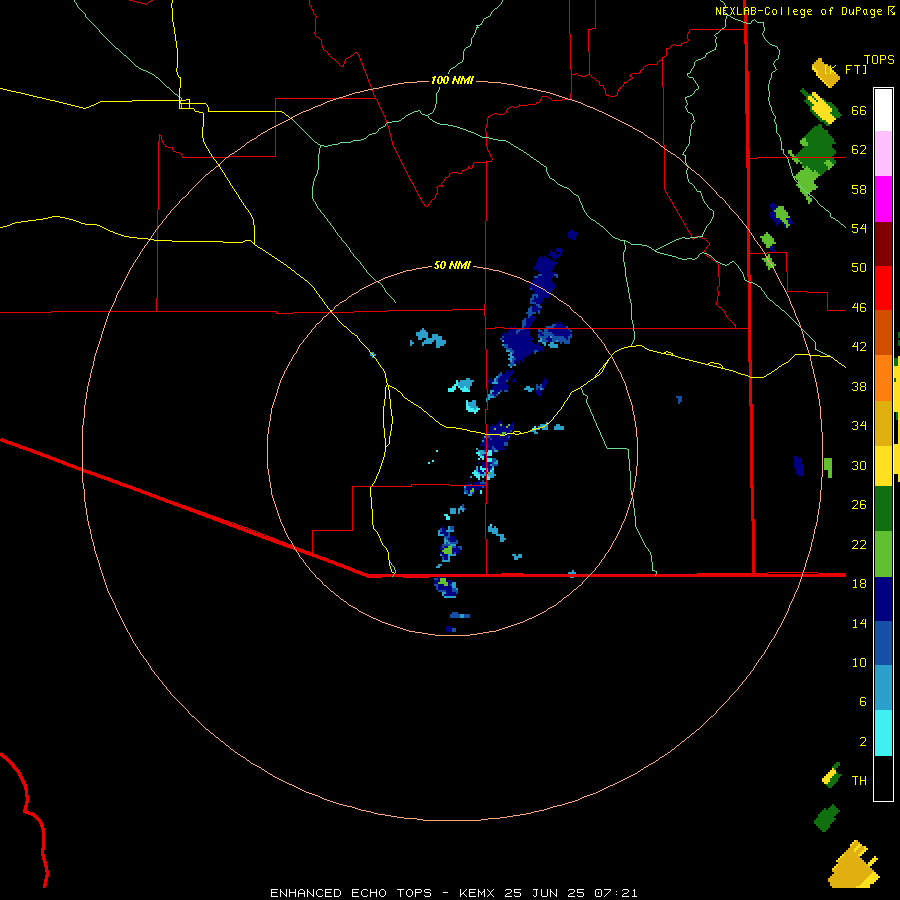Click the magenta legend swatch
This screenshot has height=900, width=900.
pyautogui.click(x=883, y=199)
